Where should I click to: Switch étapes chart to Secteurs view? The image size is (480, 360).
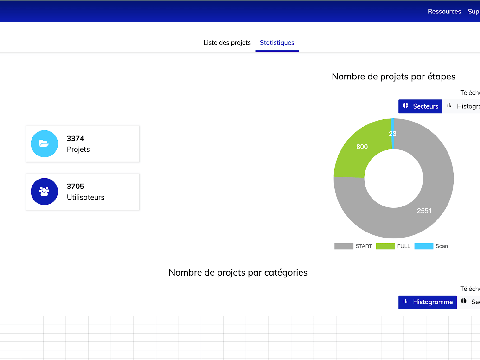(x=420, y=106)
